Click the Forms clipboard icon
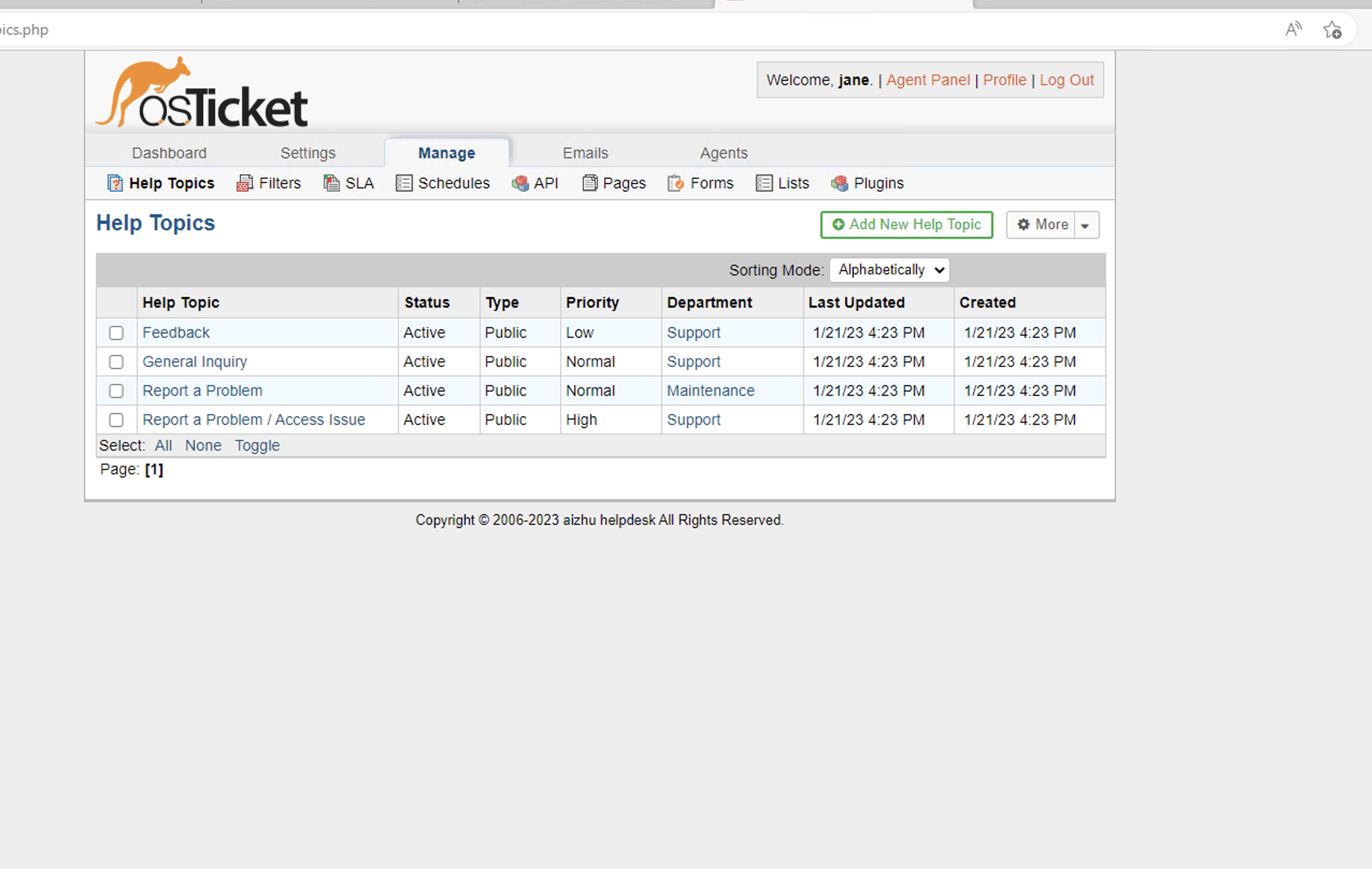The width and height of the screenshot is (1372, 869). click(x=675, y=183)
